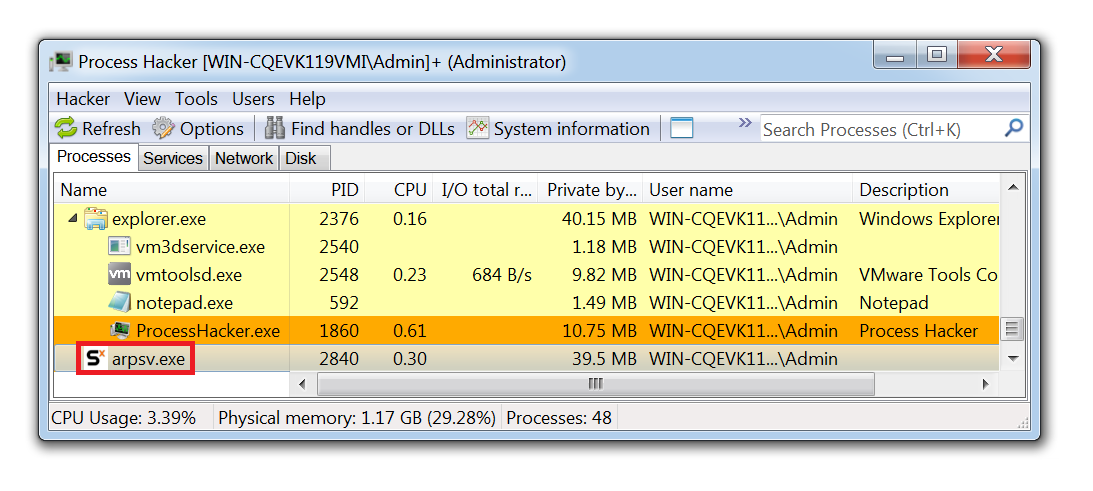The image size is (1093, 491).
Task: Click the Find handles or DLLs binoculars icon
Action: pos(274,128)
